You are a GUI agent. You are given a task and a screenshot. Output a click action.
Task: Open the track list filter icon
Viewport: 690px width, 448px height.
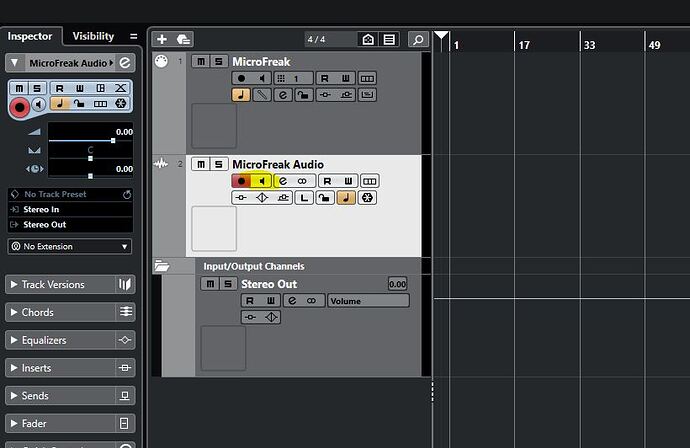pos(389,40)
